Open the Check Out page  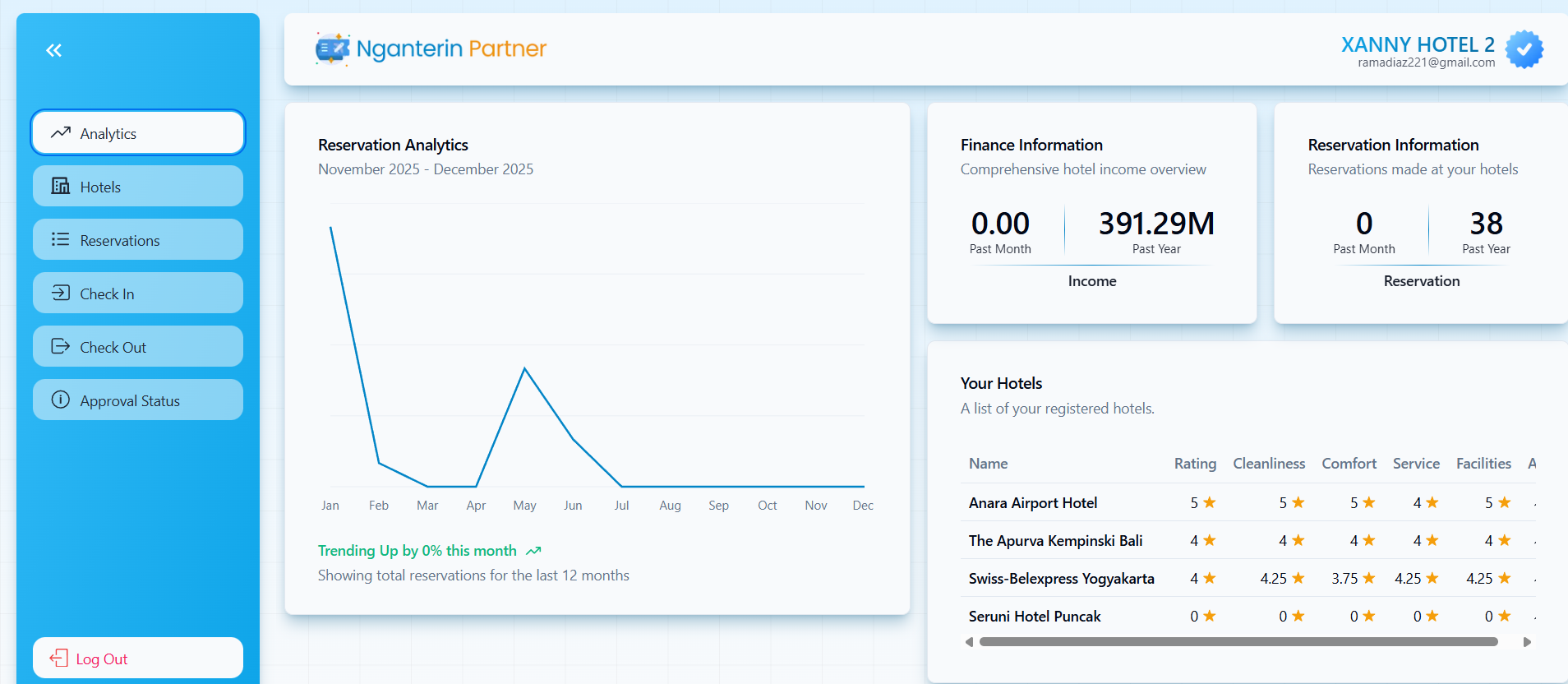(138, 346)
